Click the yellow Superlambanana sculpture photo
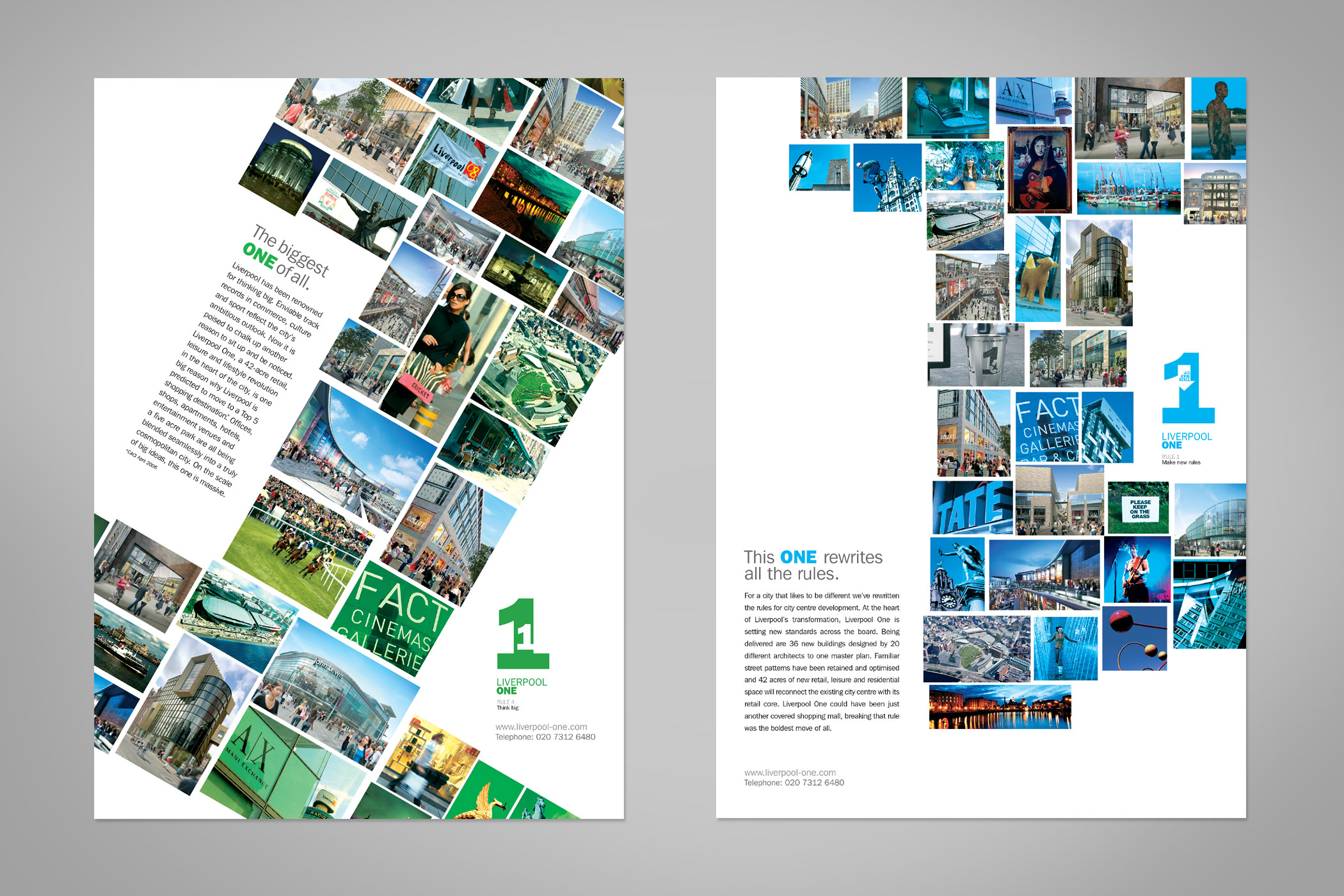The image size is (1344, 896). 1038,269
